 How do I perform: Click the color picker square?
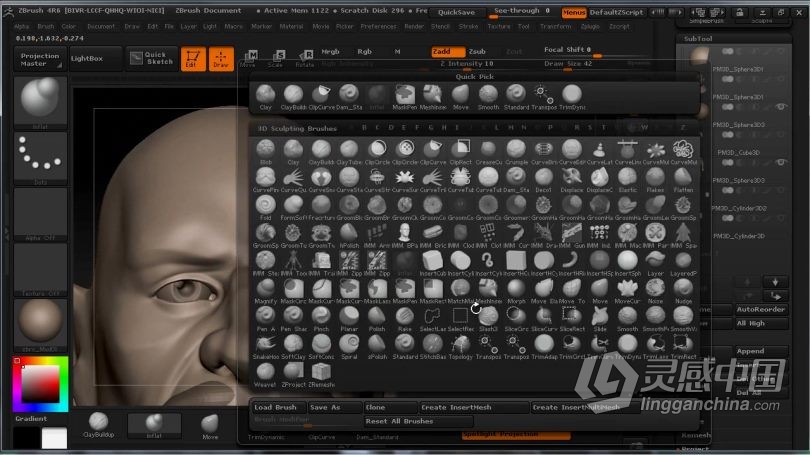click(x=40, y=384)
